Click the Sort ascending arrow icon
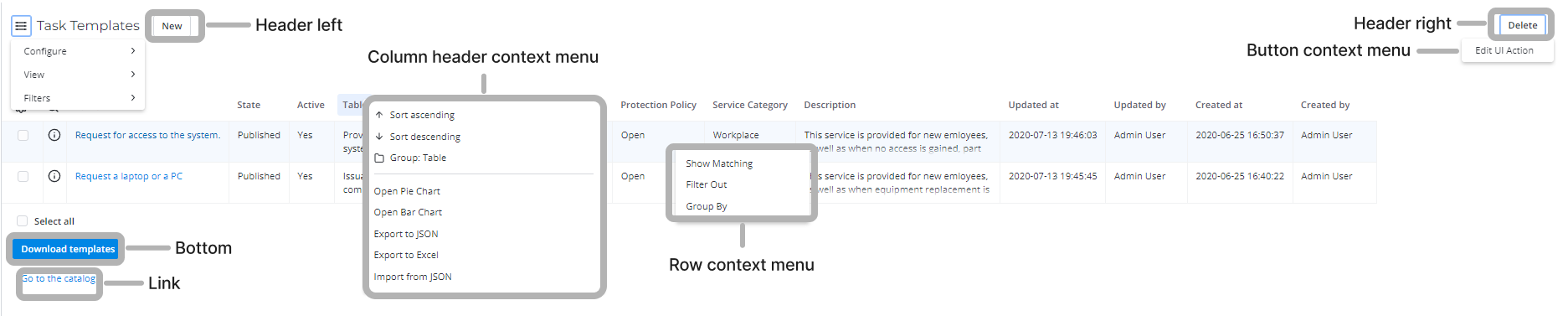The height and width of the screenshot is (316, 1568). [379, 115]
